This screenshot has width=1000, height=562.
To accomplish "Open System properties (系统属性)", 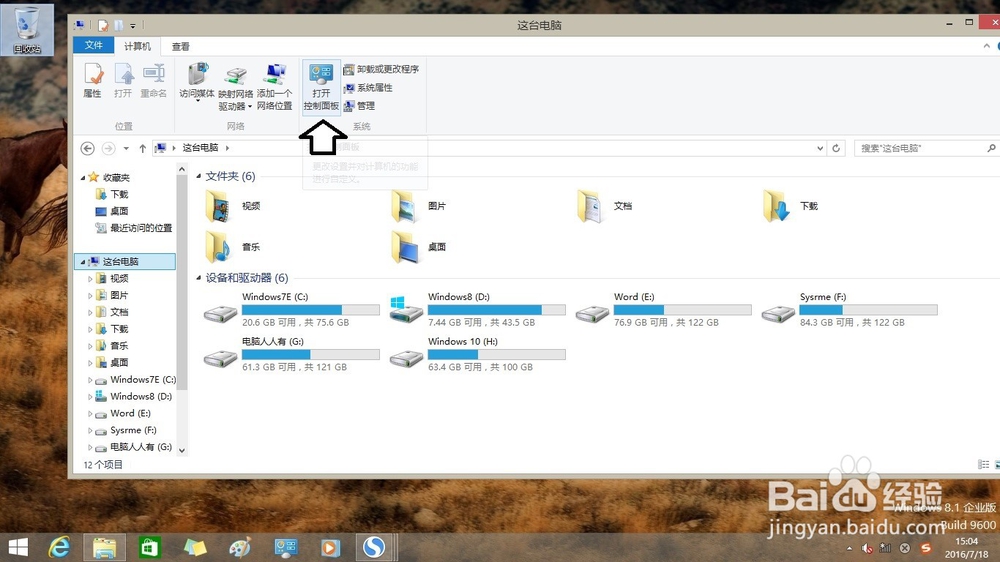I will click(x=368, y=87).
